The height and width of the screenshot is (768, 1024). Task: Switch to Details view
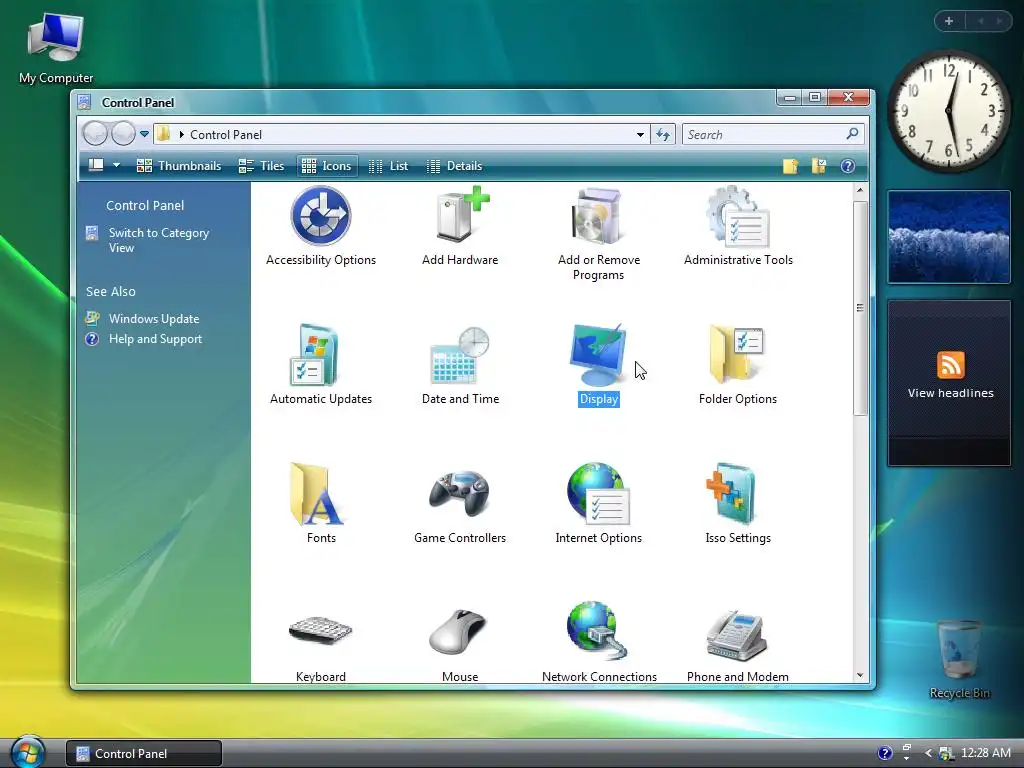(x=455, y=166)
